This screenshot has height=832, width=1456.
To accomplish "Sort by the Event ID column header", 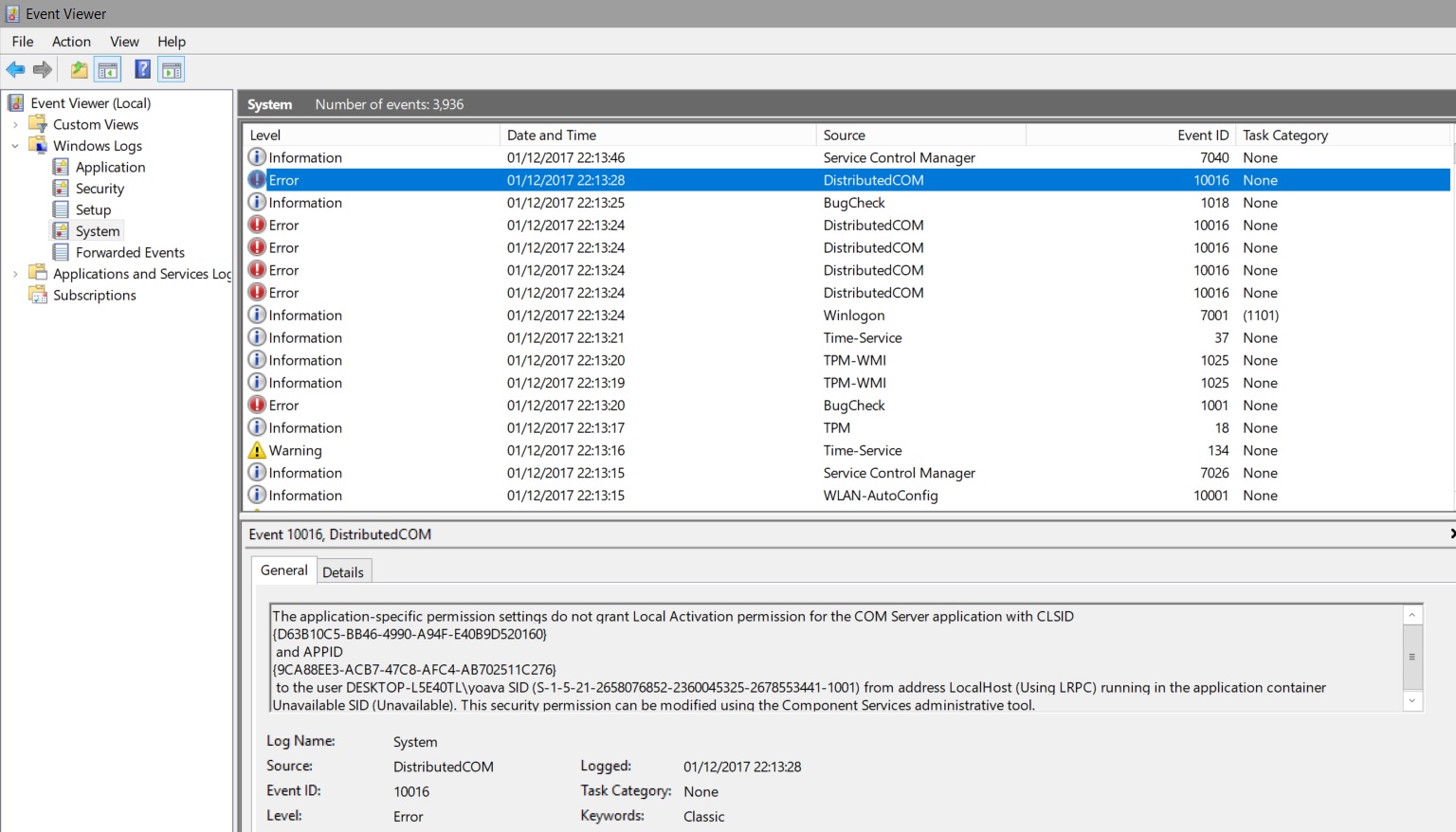I will tap(1131, 136).
